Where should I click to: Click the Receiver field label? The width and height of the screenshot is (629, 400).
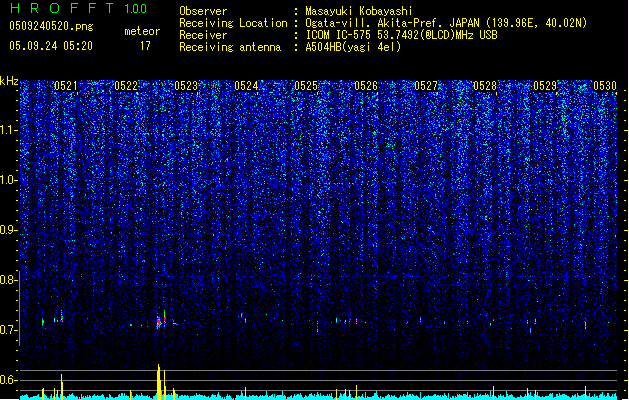click(x=203, y=35)
